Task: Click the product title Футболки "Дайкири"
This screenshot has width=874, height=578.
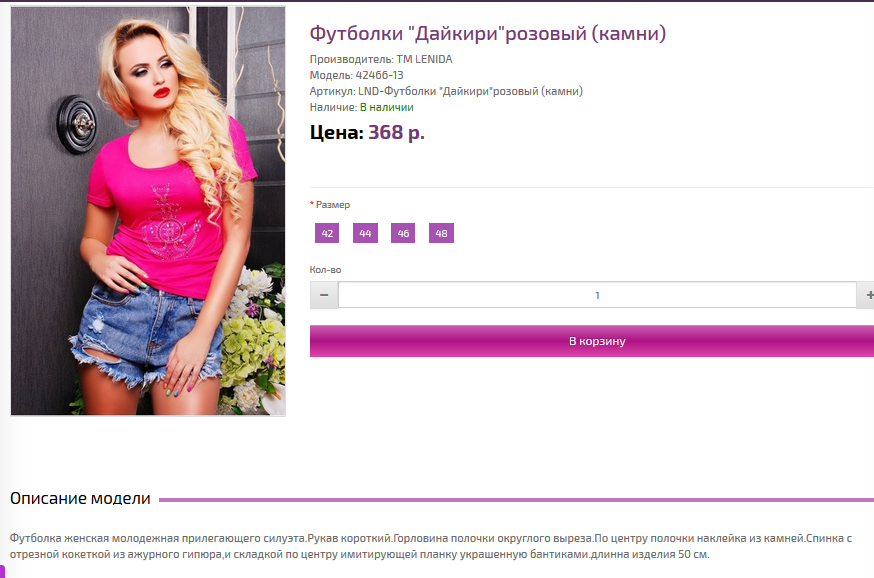Action: click(488, 33)
